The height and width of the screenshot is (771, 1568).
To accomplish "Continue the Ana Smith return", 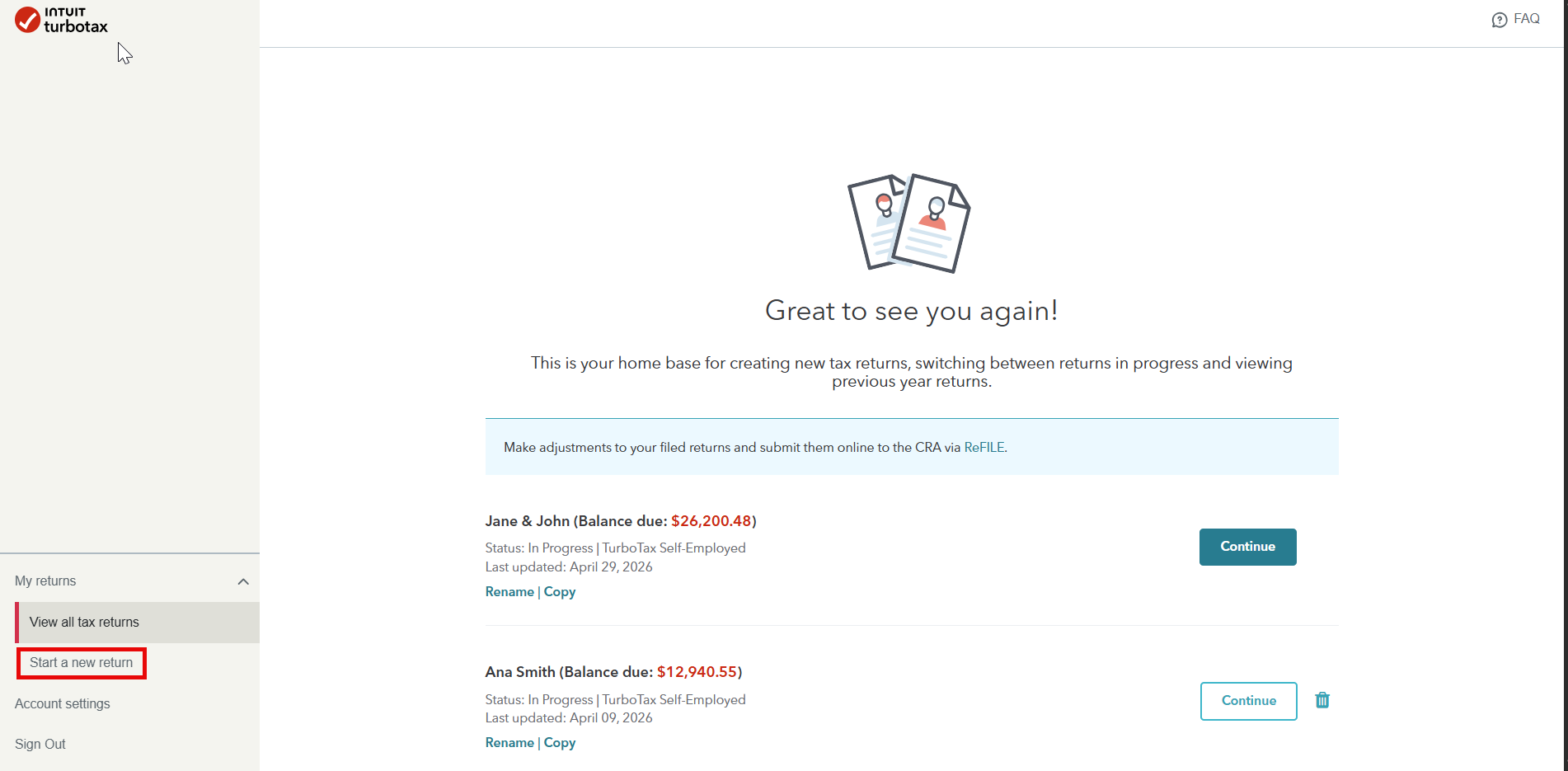I will pos(1249,701).
